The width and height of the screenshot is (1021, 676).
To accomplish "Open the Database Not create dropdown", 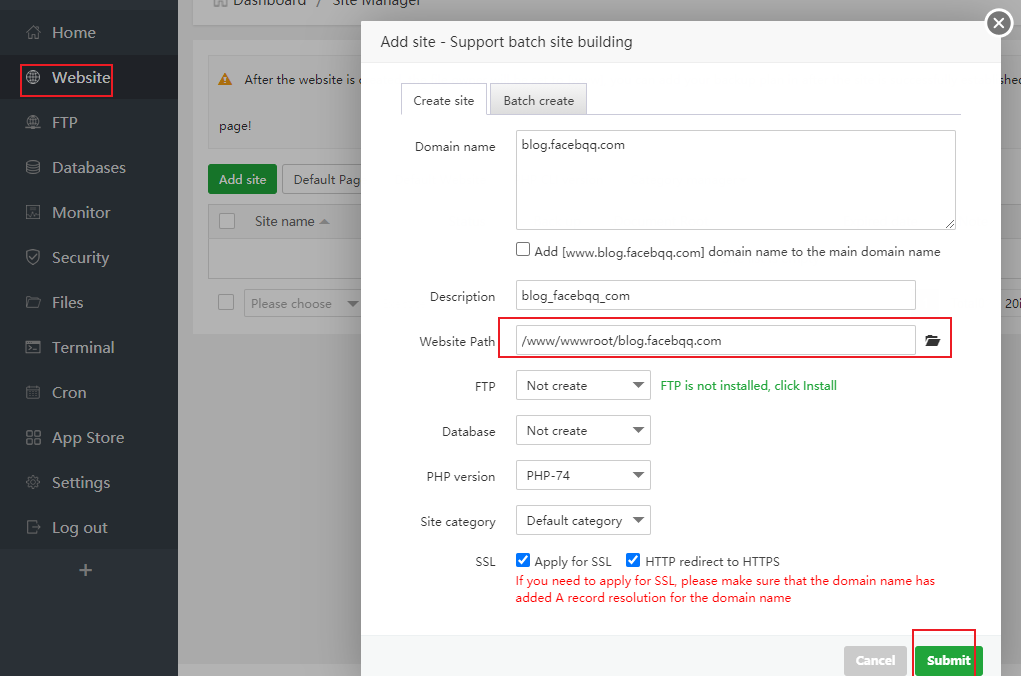I will pos(583,431).
